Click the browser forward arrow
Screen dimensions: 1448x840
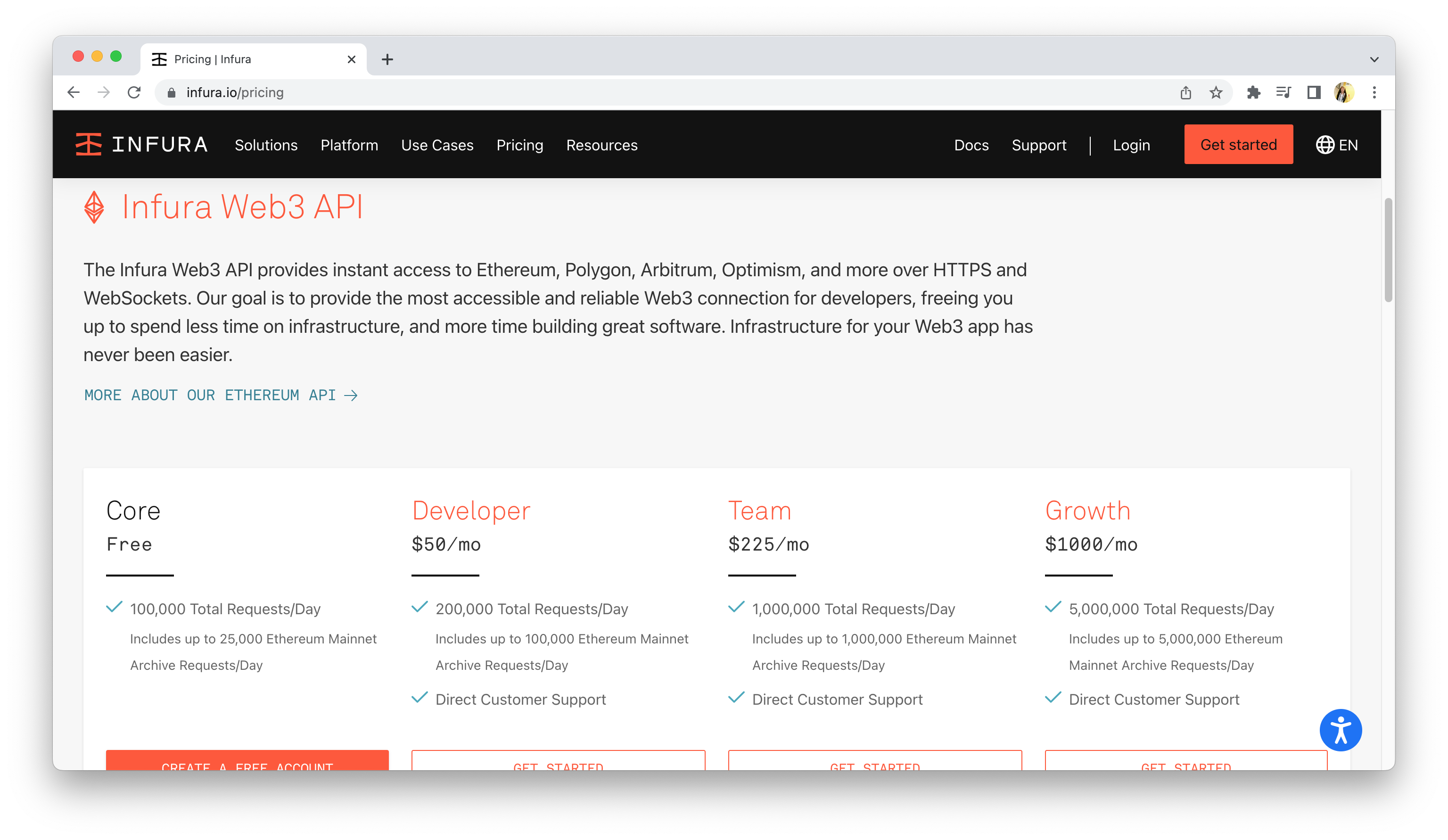103,92
